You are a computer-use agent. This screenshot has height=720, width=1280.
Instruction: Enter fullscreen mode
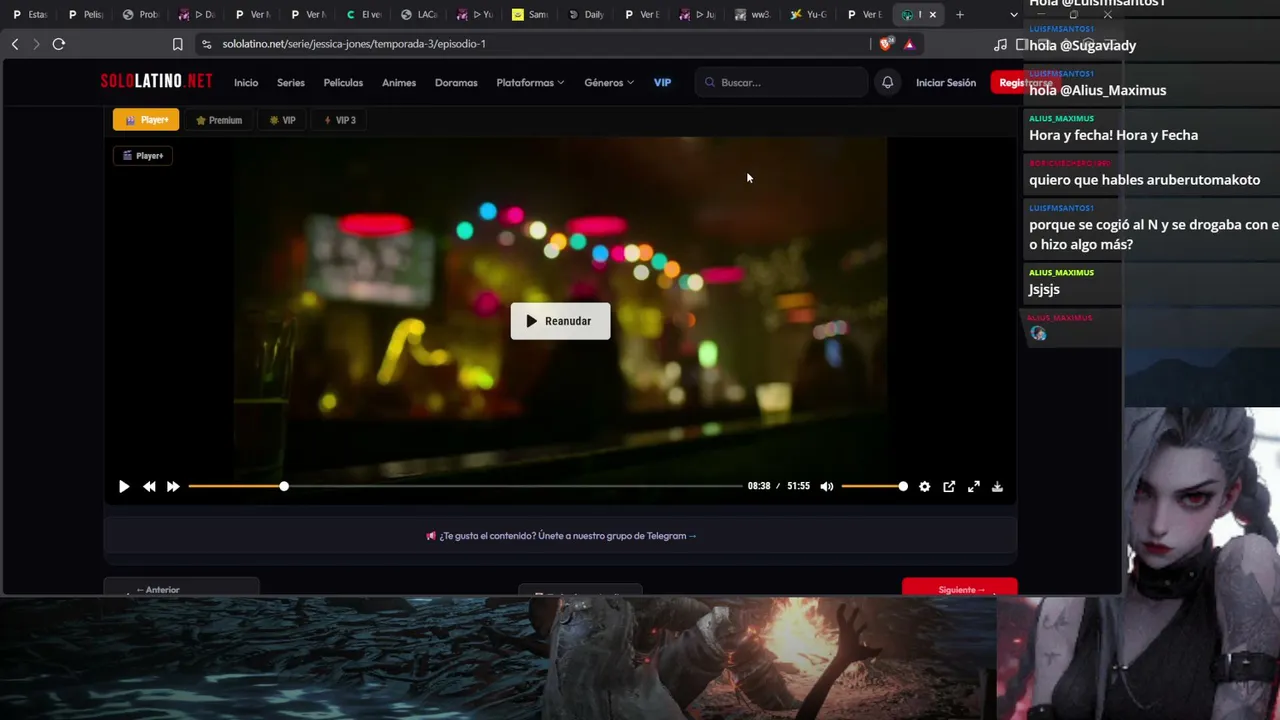pyautogui.click(x=973, y=487)
